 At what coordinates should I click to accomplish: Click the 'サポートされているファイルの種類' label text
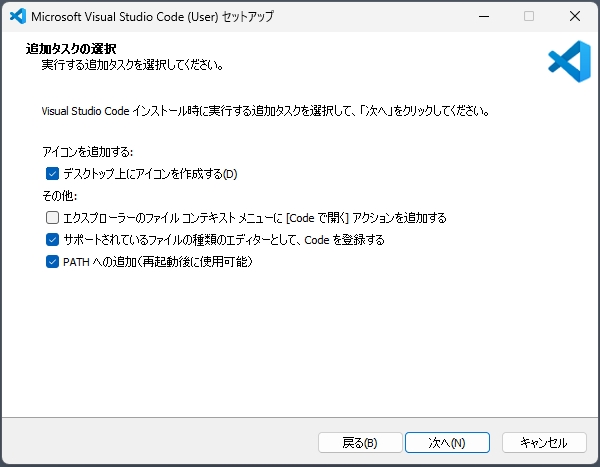[x=224, y=240]
